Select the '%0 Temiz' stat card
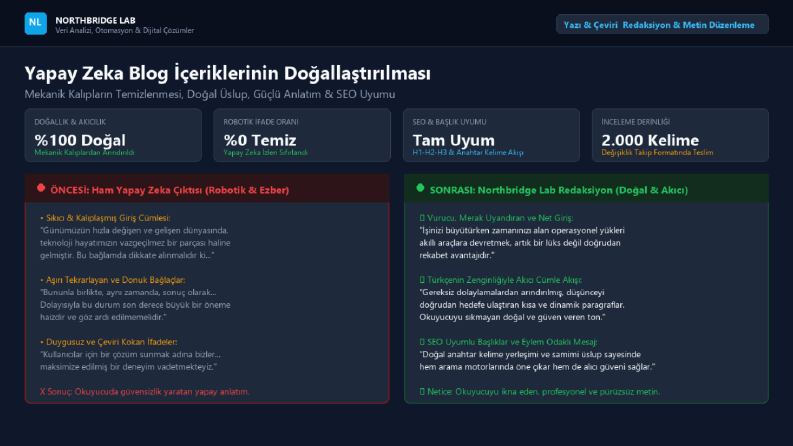Image resolution: width=793 pixels, height=446 pixels. (302, 135)
